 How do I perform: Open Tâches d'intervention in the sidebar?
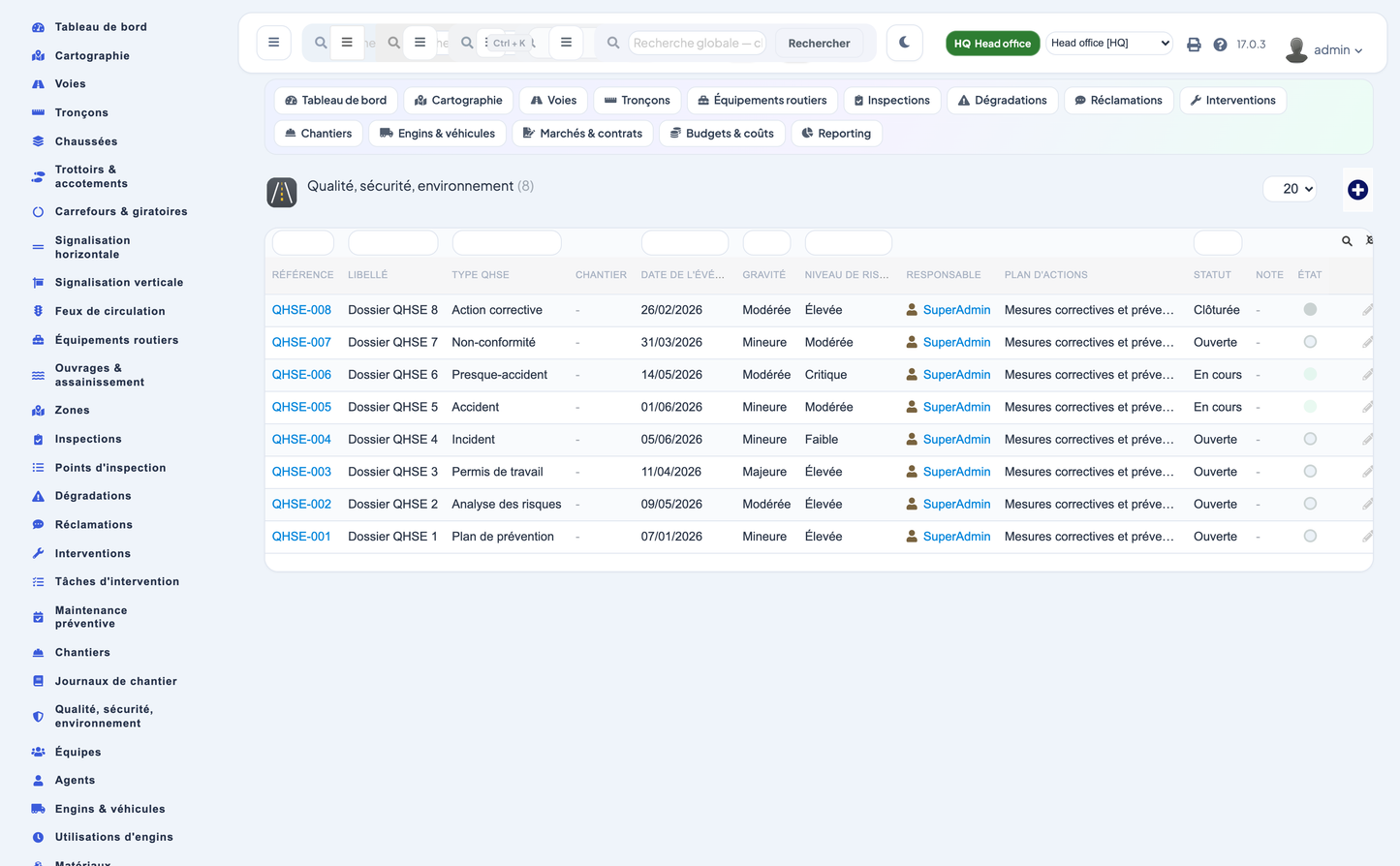point(117,582)
